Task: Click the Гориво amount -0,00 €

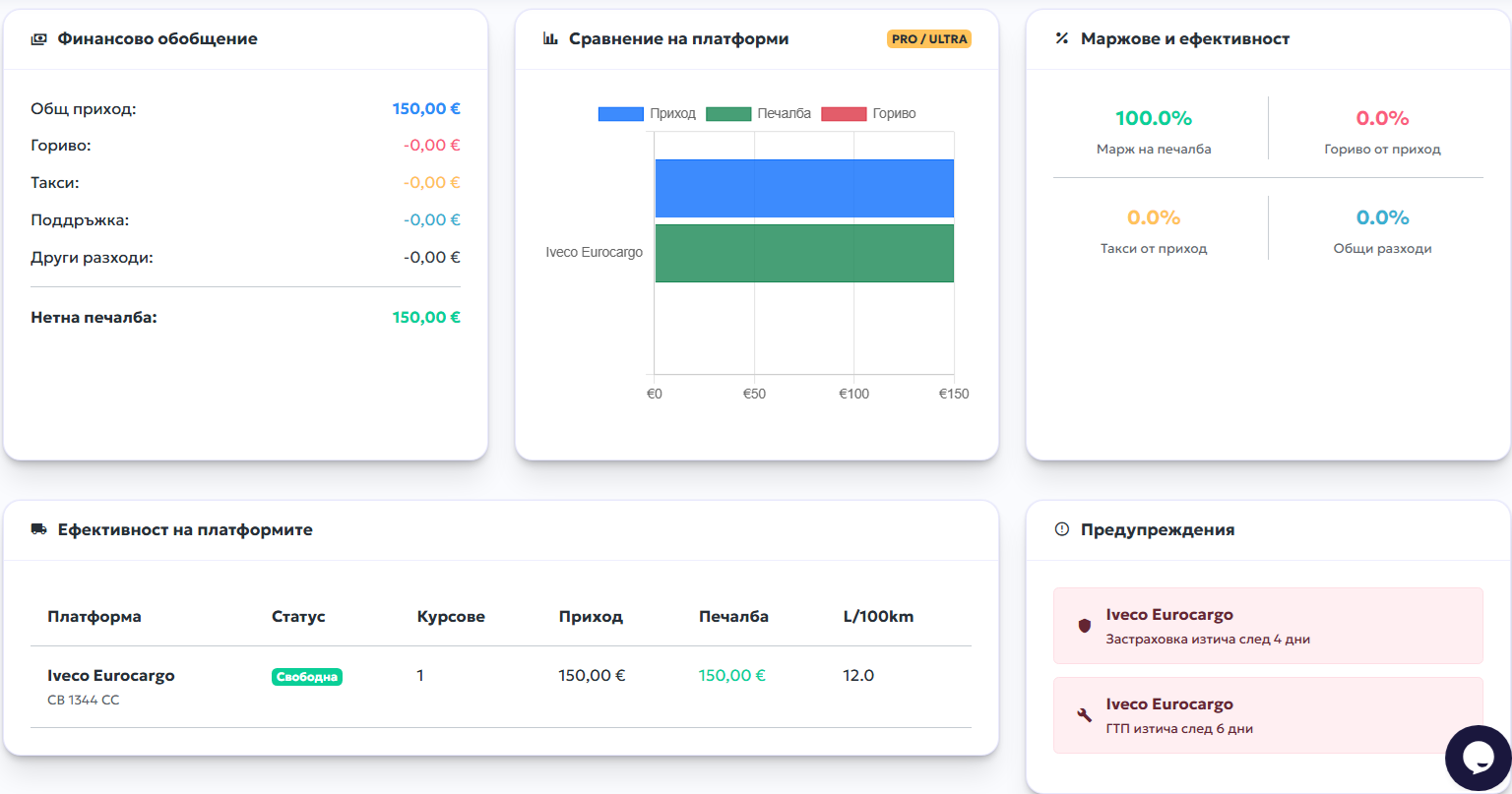Action: tap(432, 146)
